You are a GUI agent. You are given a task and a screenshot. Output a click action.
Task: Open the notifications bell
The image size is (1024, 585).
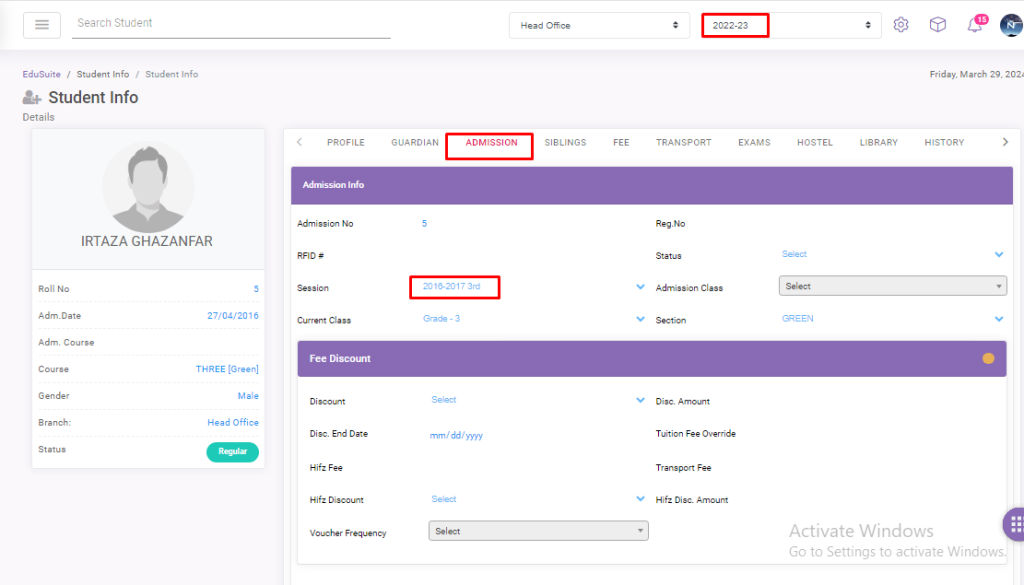974,26
